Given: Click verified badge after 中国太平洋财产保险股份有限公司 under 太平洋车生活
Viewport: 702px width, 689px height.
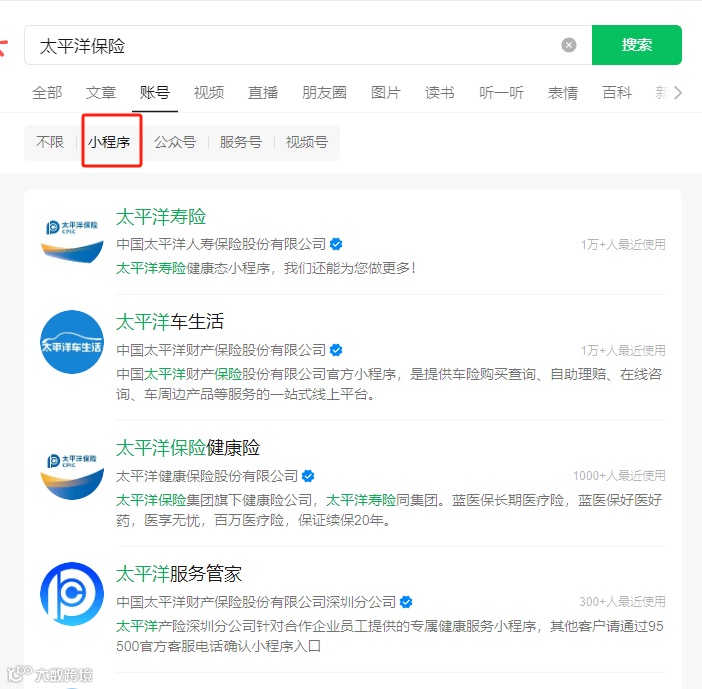Looking at the screenshot, I should pos(336,350).
